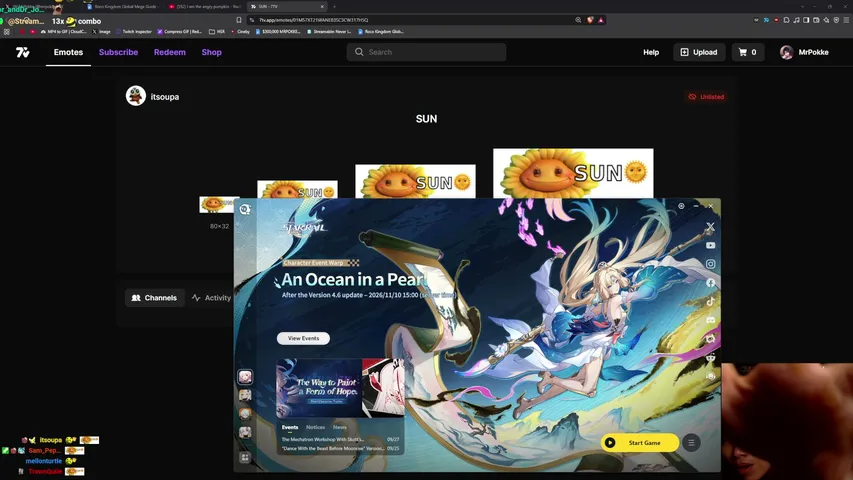Open the TikTok link in launcher sidebar
Image resolution: width=853 pixels, height=480 pixels.
(x=710, y=301)
